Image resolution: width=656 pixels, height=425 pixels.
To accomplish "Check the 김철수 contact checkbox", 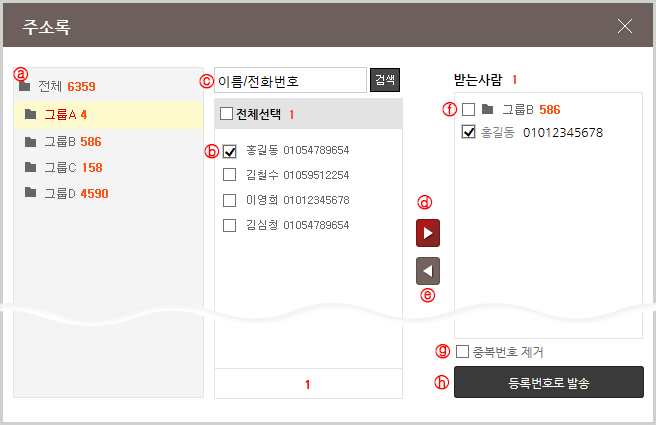I will pyautogui.click(x=229, y=175).
